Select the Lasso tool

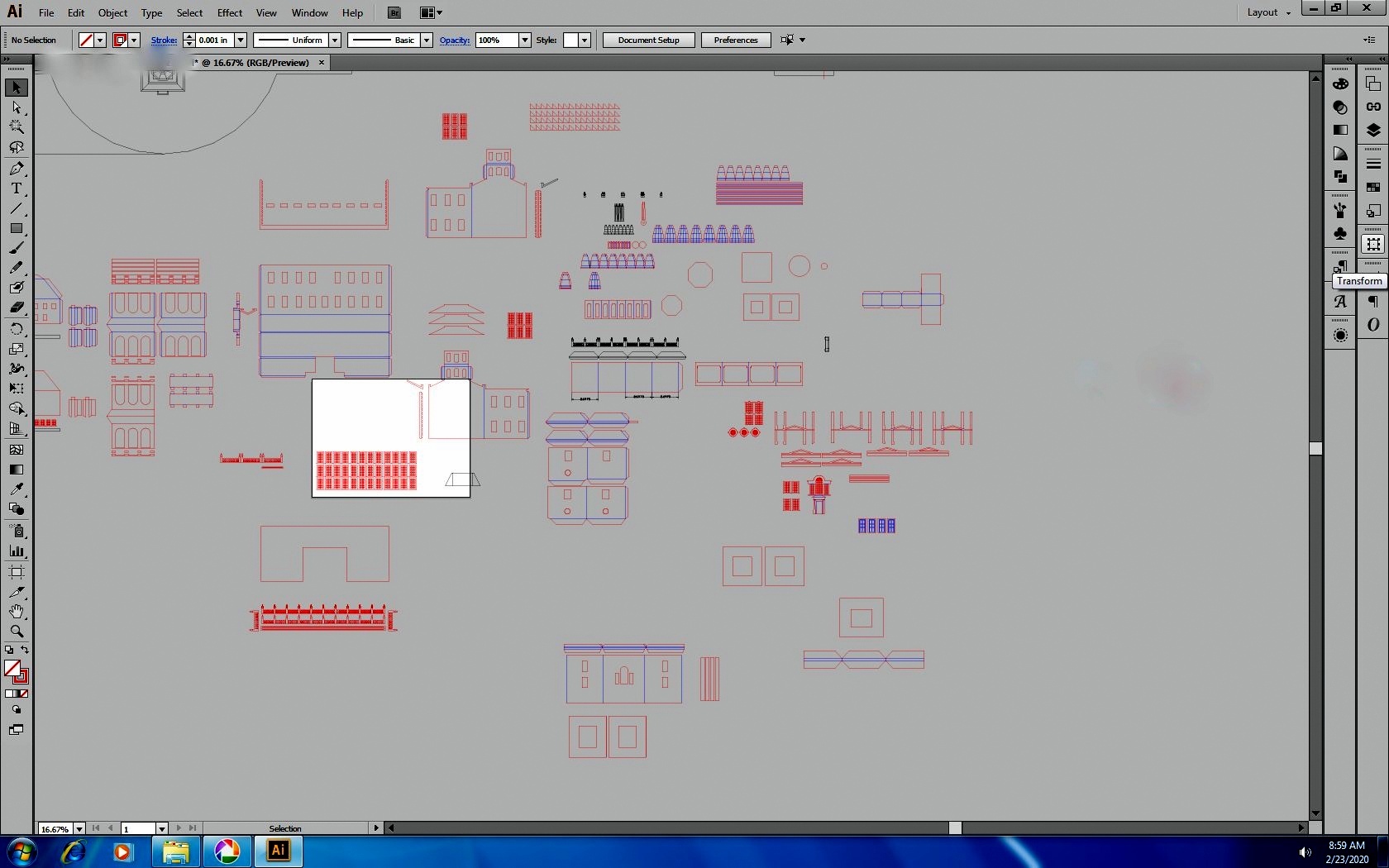[x=17, y=147]
